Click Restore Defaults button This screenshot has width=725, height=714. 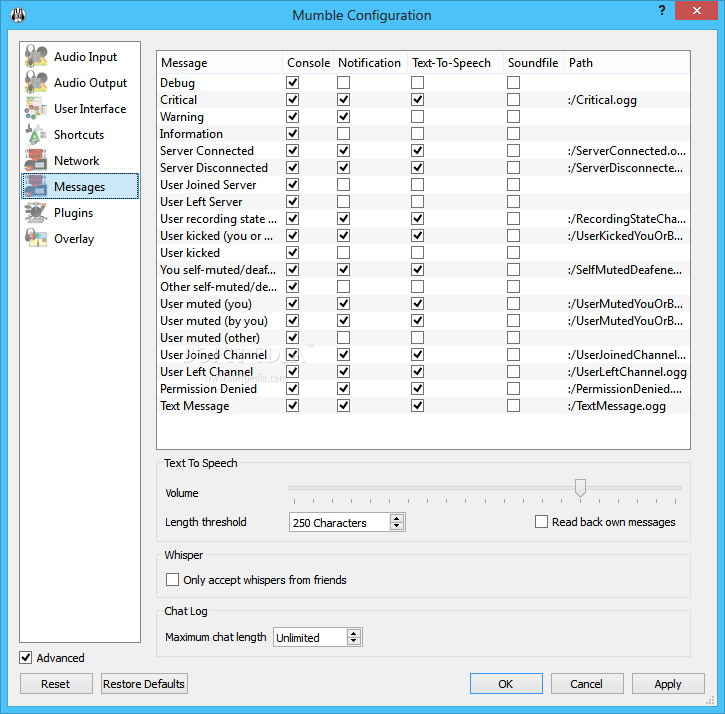[x=144, y=683]
